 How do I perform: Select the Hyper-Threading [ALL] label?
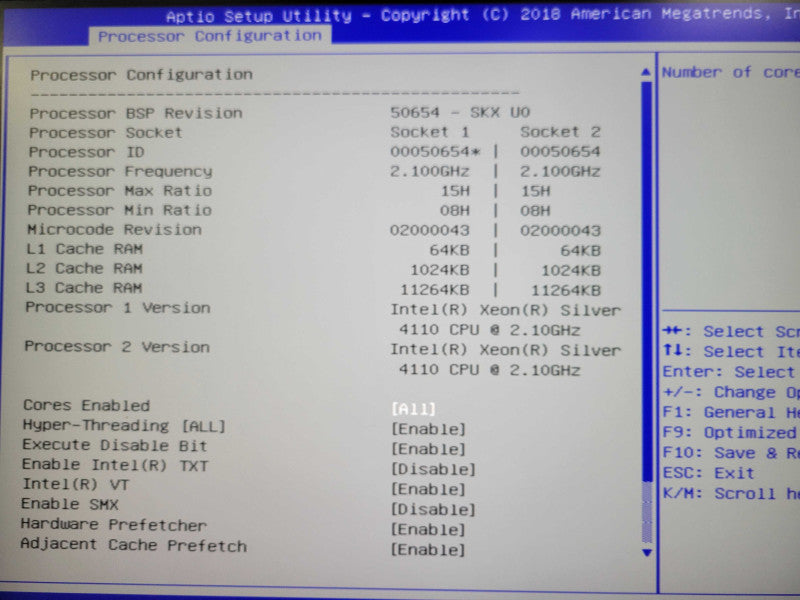(x=124, y=426)
